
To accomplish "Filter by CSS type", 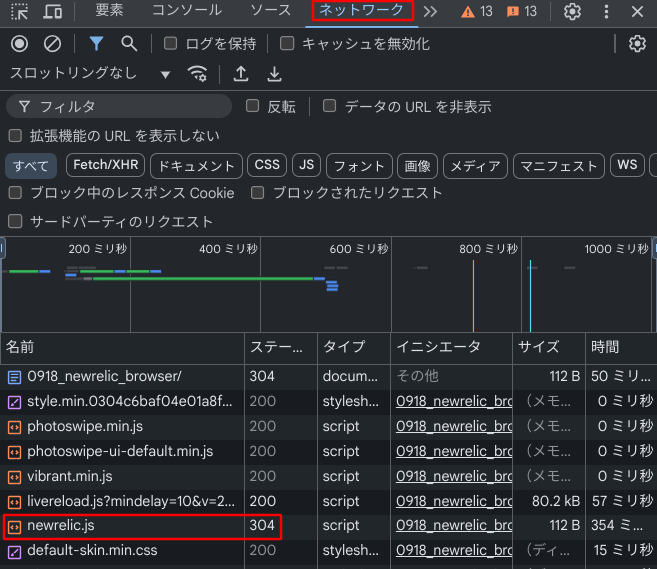I will (267, 165).
